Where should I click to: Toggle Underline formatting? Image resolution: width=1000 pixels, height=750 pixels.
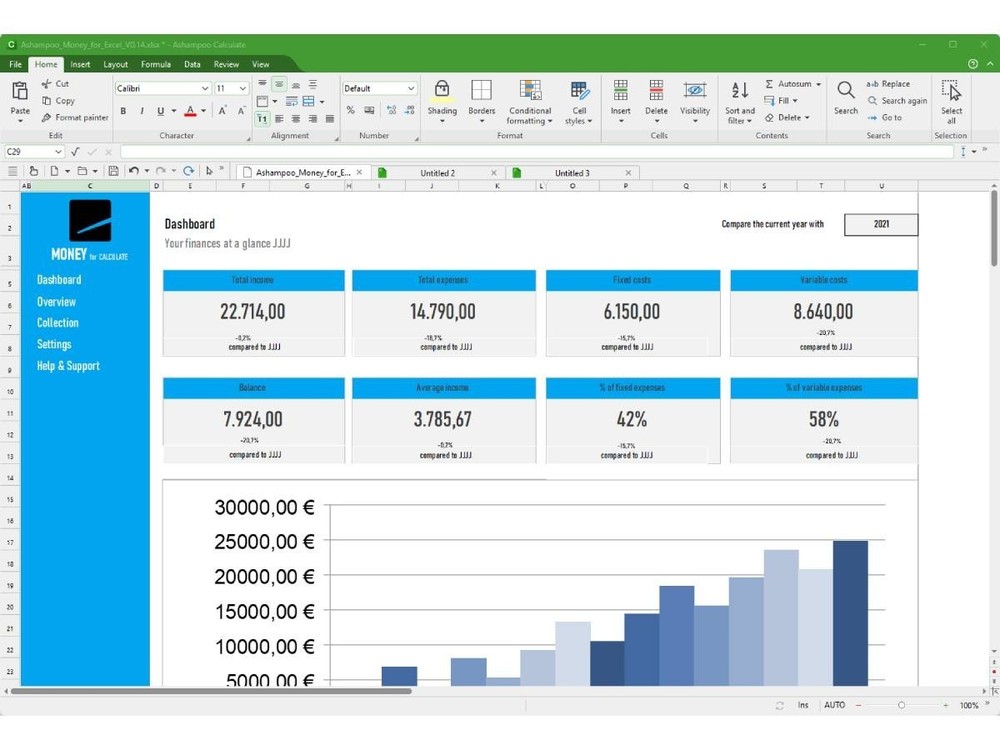click(160, 111)
